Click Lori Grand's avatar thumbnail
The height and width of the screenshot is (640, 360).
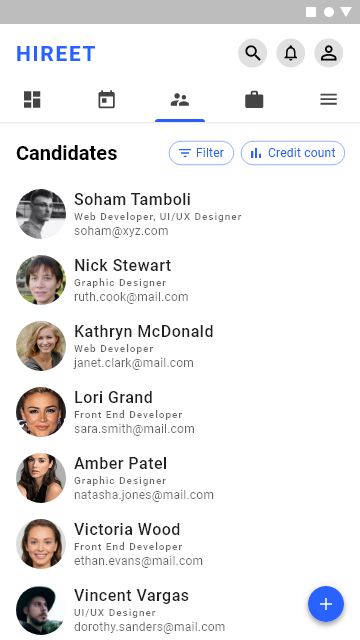point(41,412)
